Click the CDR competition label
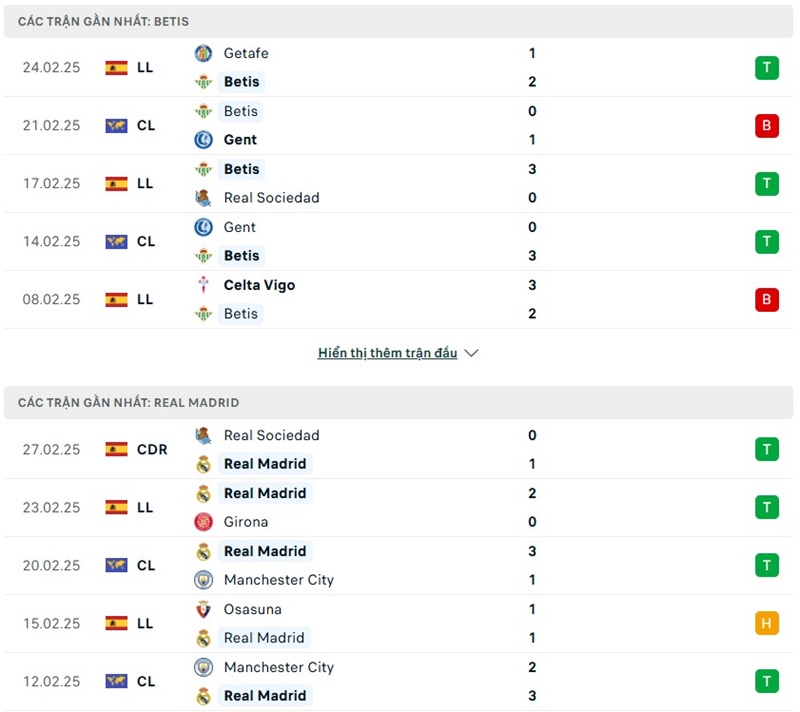Viewport: 800px width, 712px height. (x=152, y=449)
